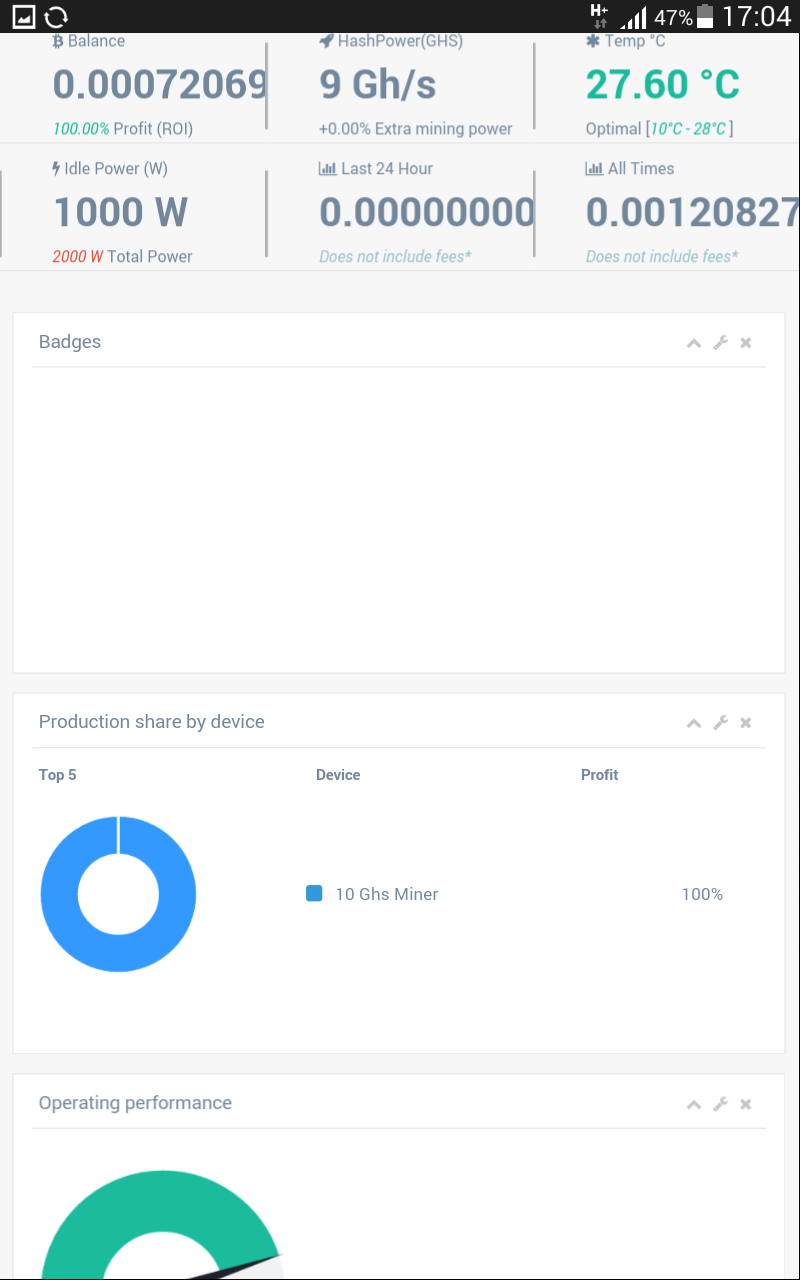800x1280 pixels.
Task: Select the 10 Ghs Miner device label
Action: pyautogui.click(x=387, y=895)
